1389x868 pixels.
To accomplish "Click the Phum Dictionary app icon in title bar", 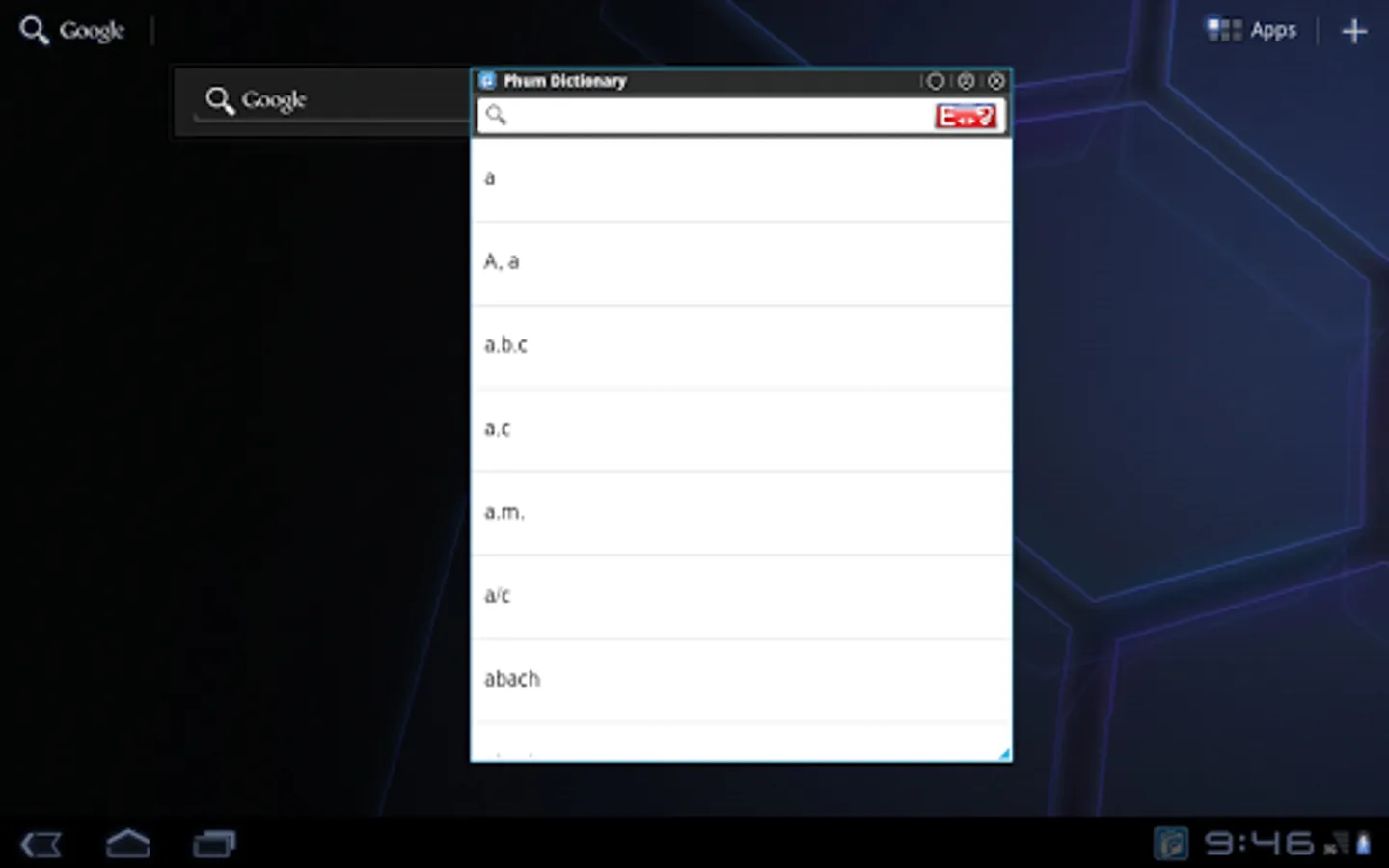I will (487, 81).
